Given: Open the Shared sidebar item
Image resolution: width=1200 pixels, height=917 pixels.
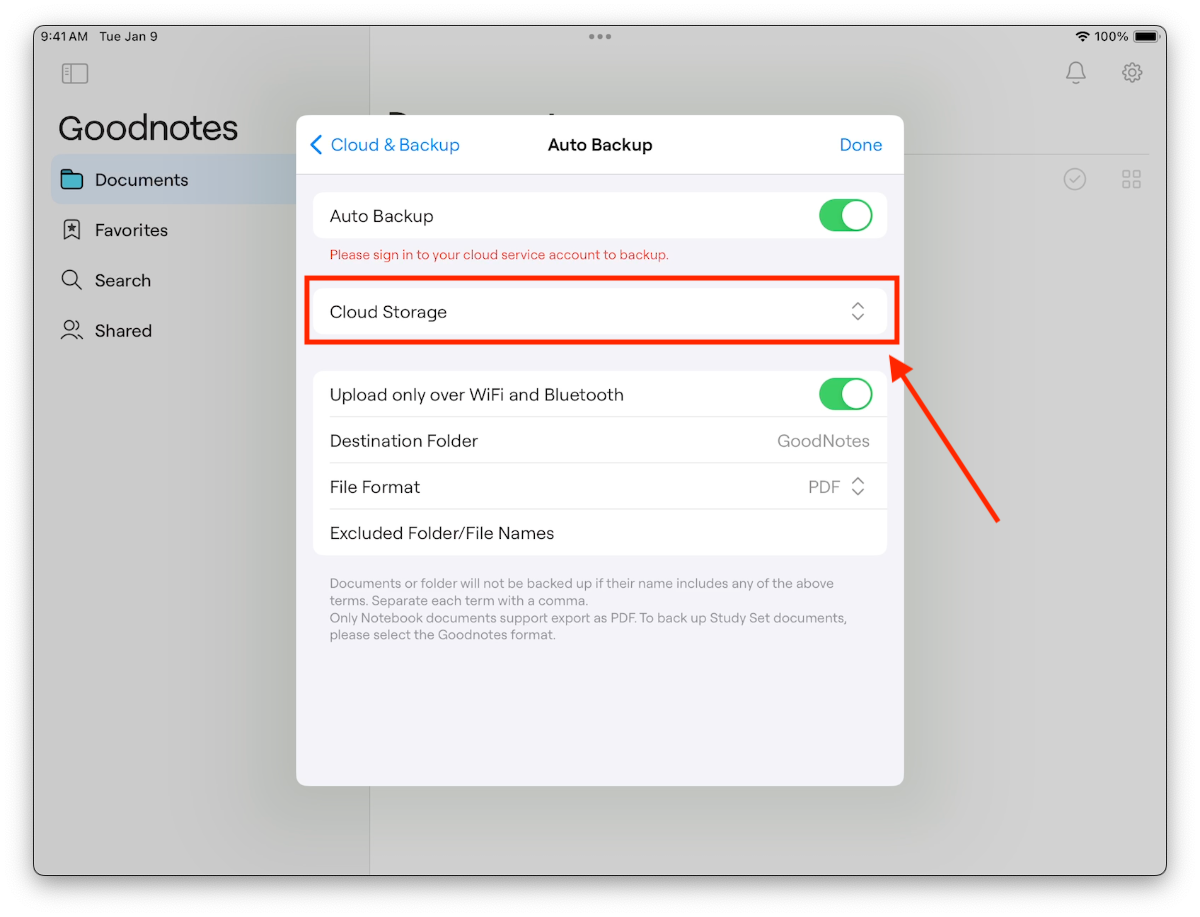Looking at the screenshot, I should tap(123, 331).
